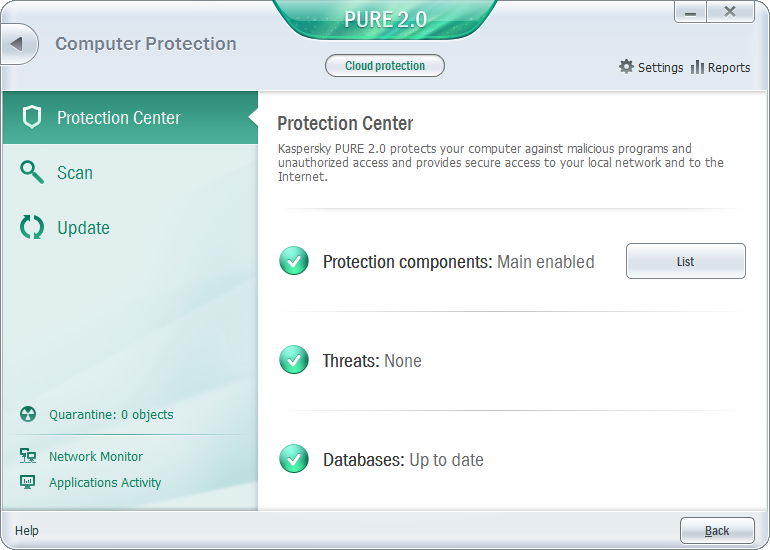Open the Help link
770x550 pixels.
pyautogui.click(x=27, y=530)
